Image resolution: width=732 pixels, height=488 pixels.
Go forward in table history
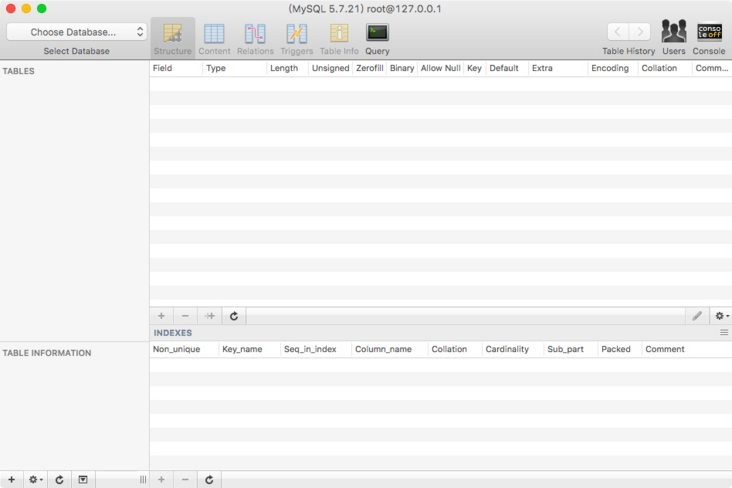pyautogui.click(x=640, y=32)
